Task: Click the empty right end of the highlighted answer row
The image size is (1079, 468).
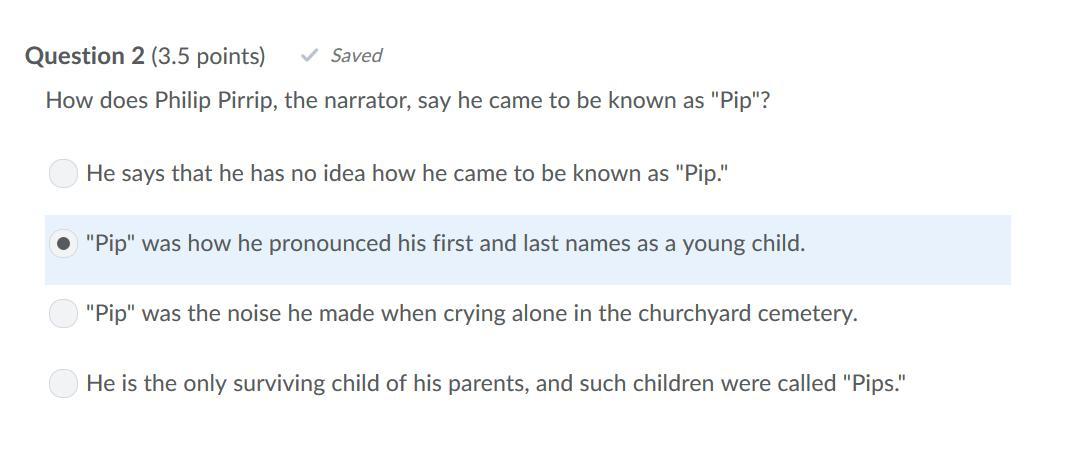Action: coord(950,250)
